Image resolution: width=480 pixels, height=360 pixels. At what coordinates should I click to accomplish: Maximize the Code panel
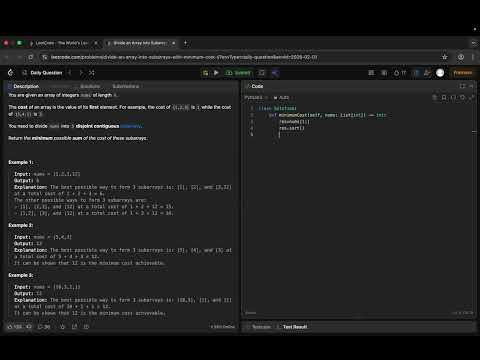click(462, 86)
